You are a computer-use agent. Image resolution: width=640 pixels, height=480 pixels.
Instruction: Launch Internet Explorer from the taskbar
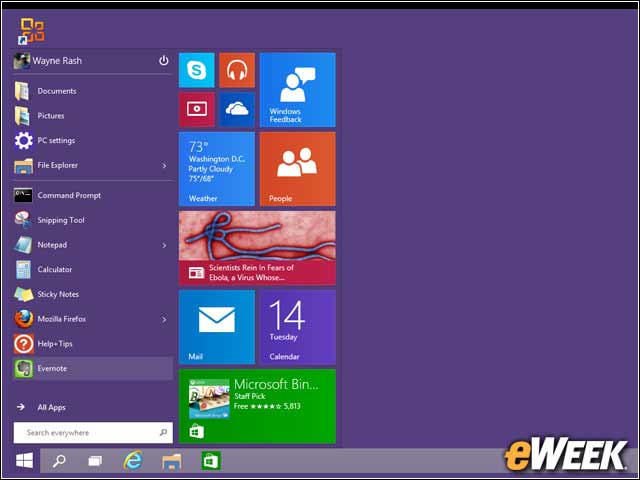click(x=133, y=460)
